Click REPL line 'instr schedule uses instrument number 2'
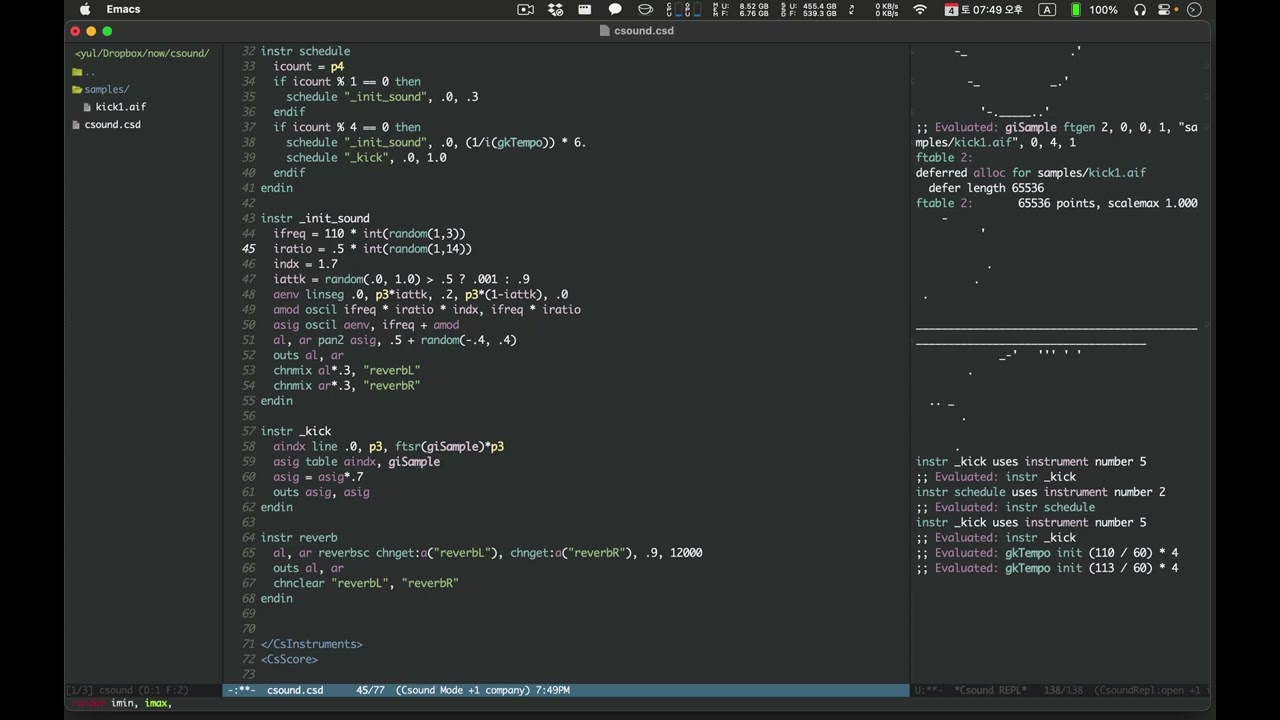Screen dimensions: 1280x720 [x=1041, y=492]
